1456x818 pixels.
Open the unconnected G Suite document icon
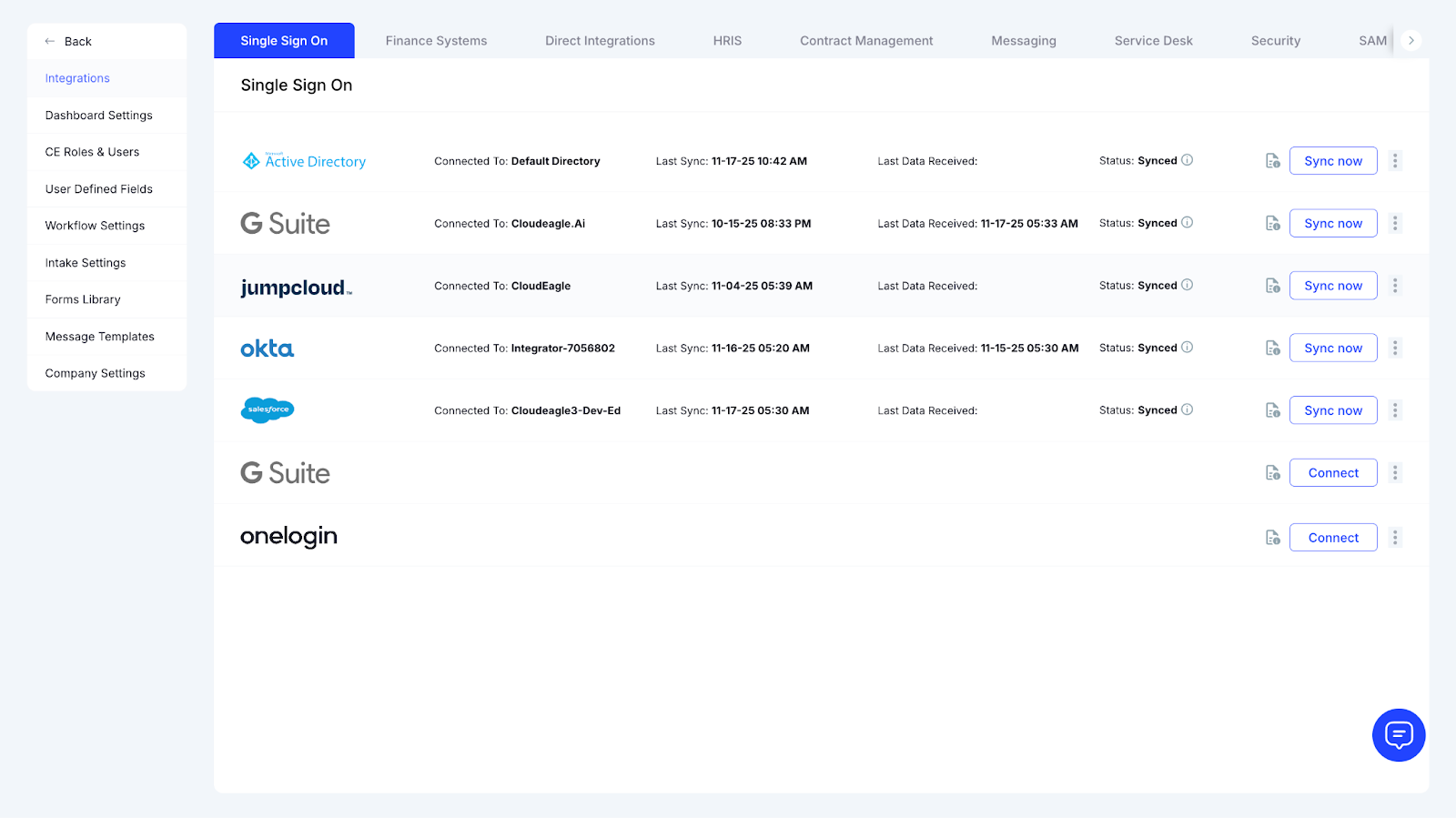1273,473
